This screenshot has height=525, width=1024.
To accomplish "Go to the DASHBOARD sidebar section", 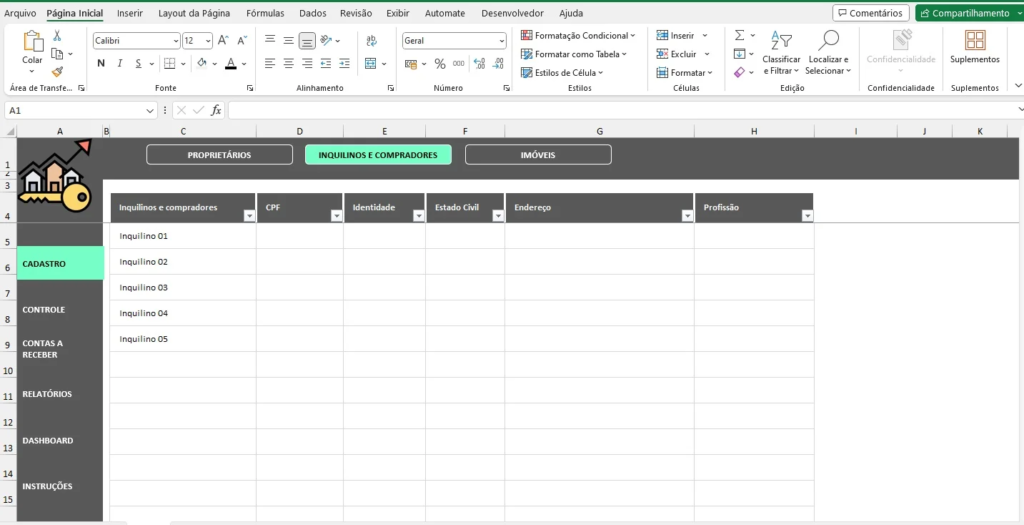I will (x=48, y=440).
